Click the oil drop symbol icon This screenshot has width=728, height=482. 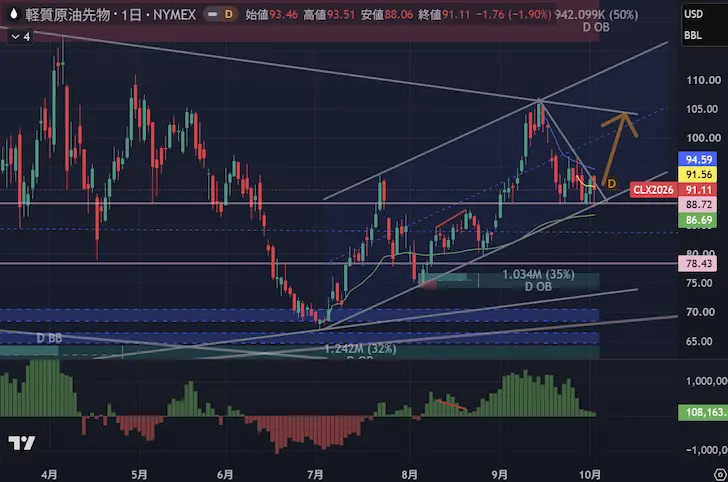click(14, 14)
